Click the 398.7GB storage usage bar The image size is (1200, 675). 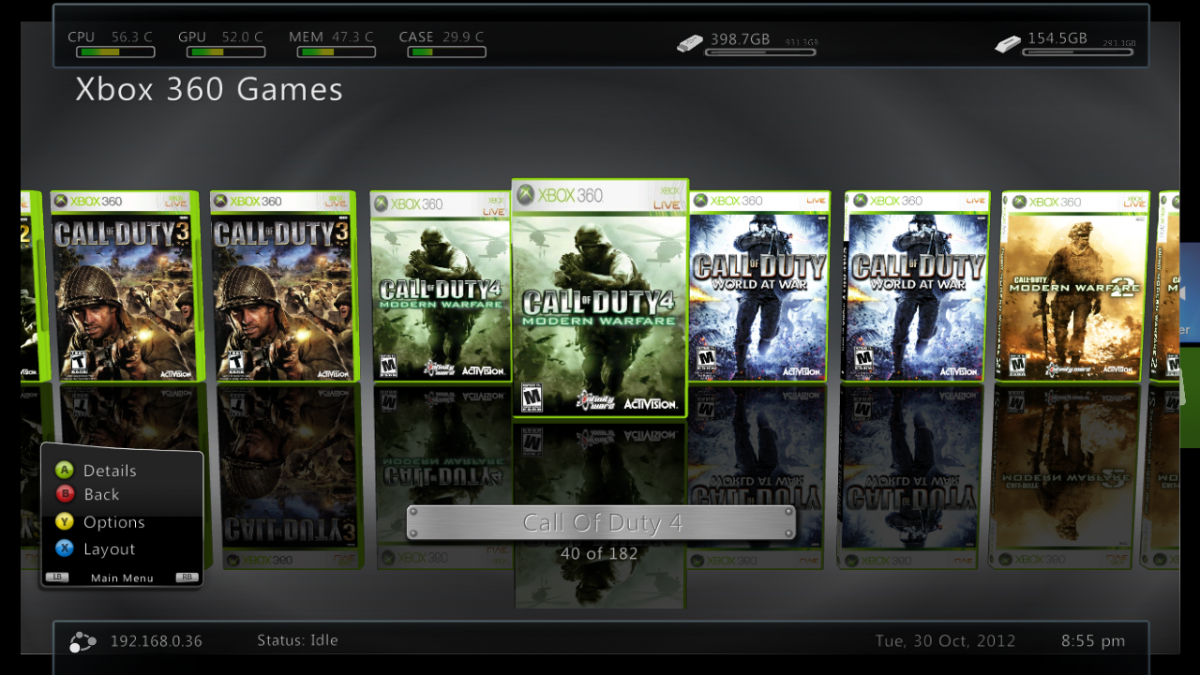[760, 52]
